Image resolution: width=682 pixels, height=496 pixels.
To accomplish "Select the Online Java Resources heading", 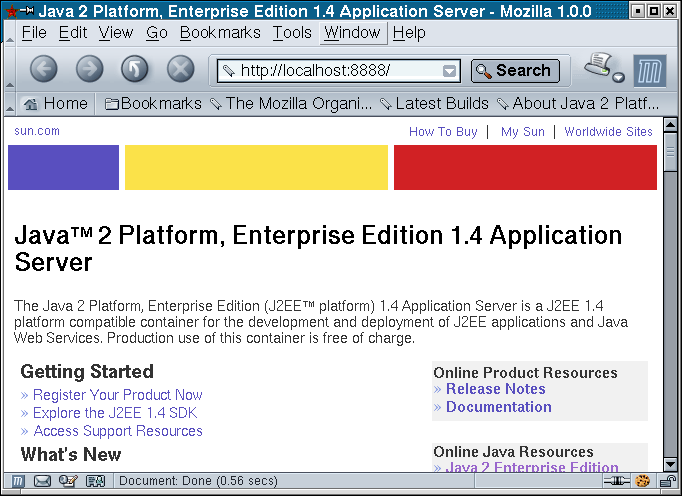I will (x=513, y=452).
